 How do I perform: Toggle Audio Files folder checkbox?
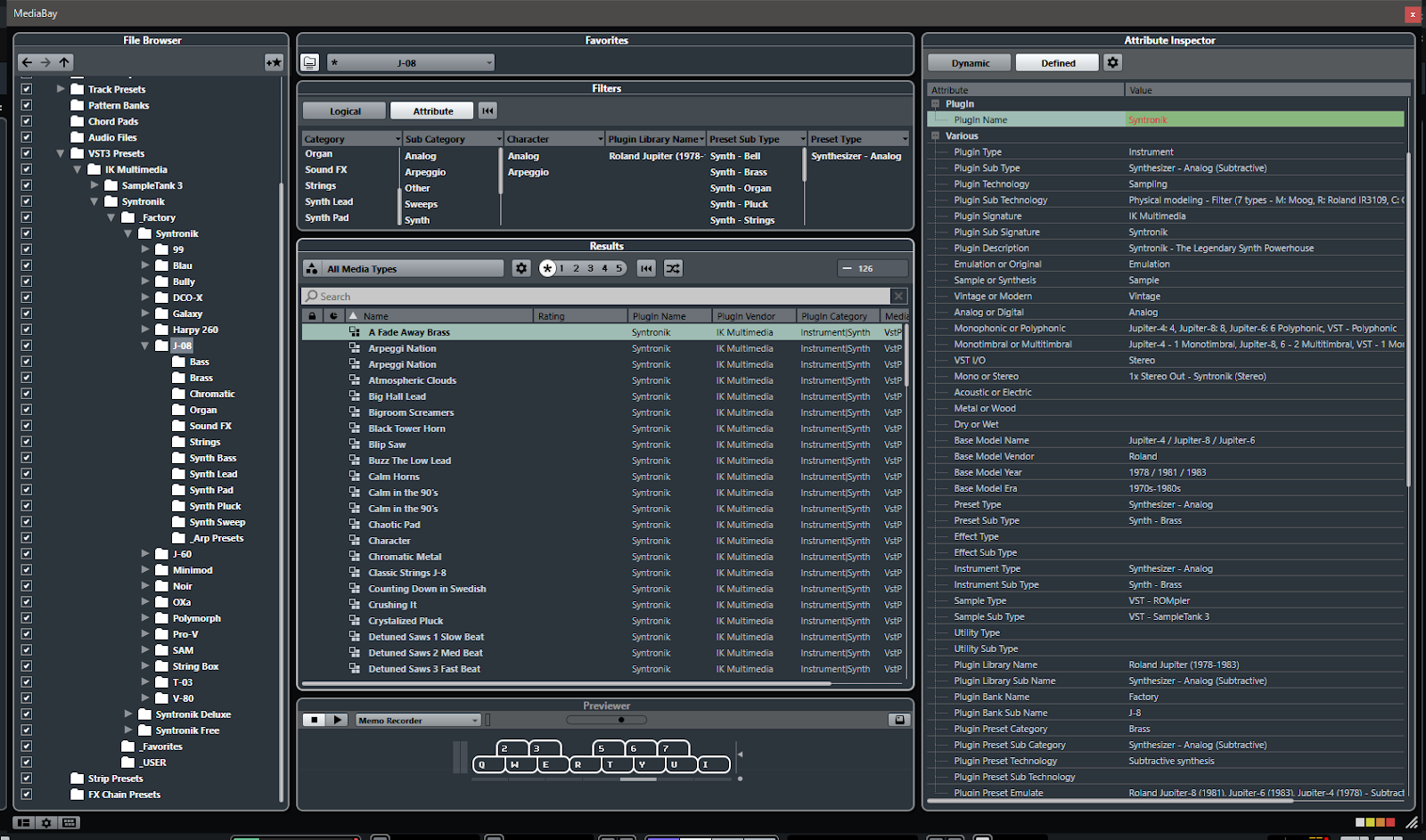tap(27, 137)
